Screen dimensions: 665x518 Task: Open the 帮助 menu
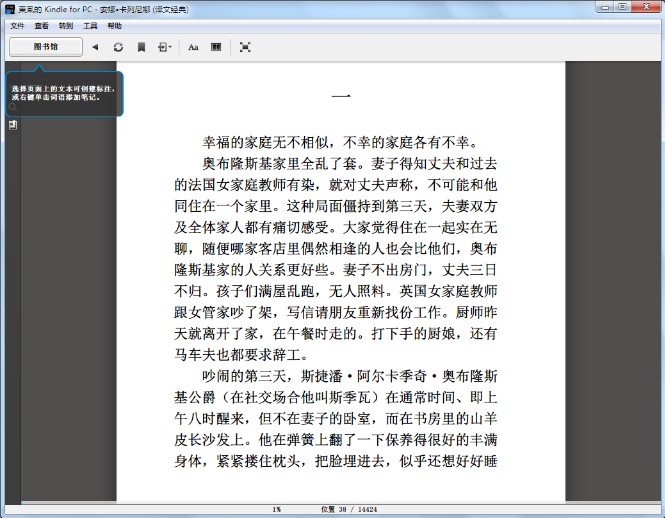click(115, 25)
